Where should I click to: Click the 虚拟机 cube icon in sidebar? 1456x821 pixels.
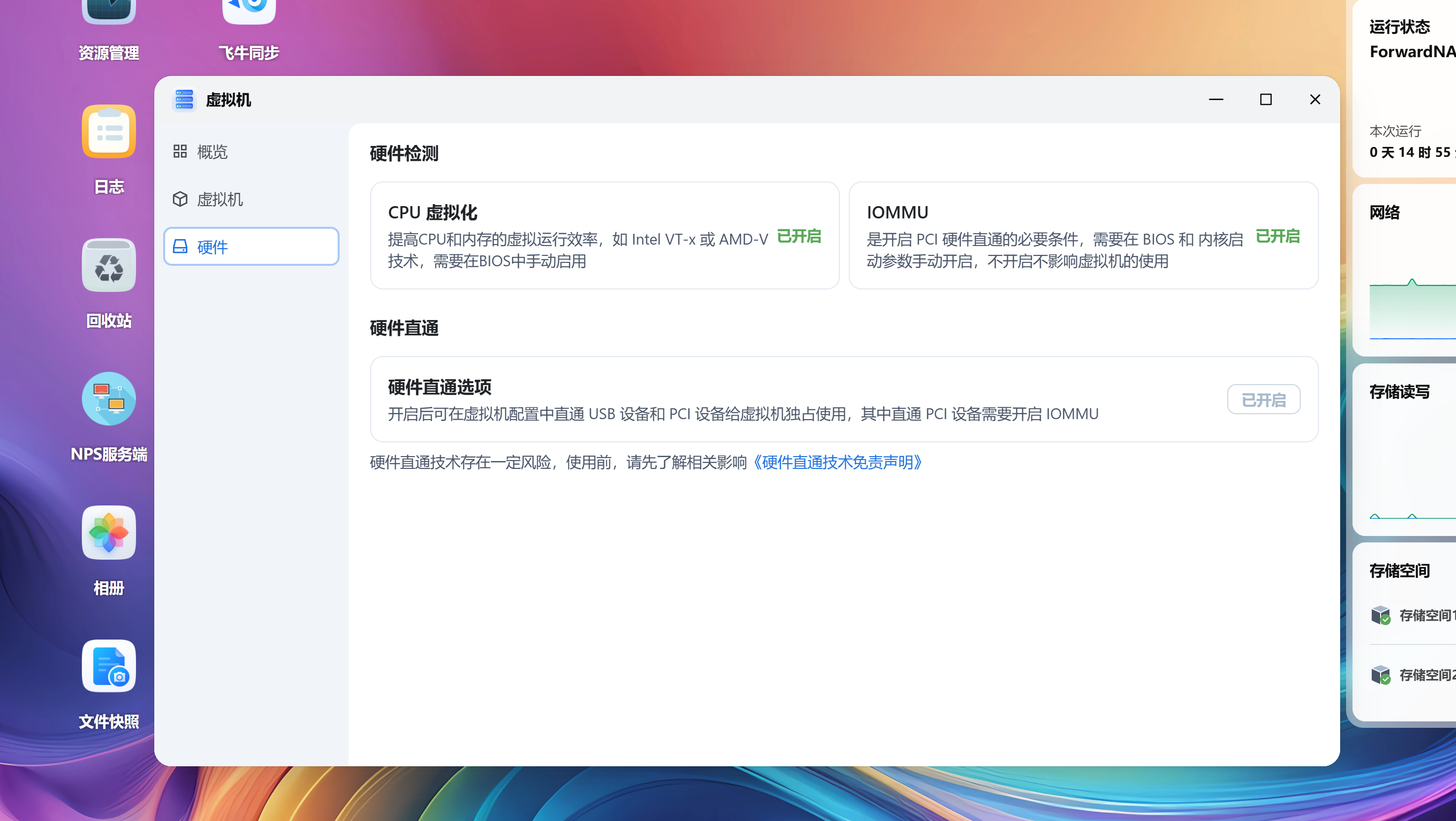click(180, 199)
